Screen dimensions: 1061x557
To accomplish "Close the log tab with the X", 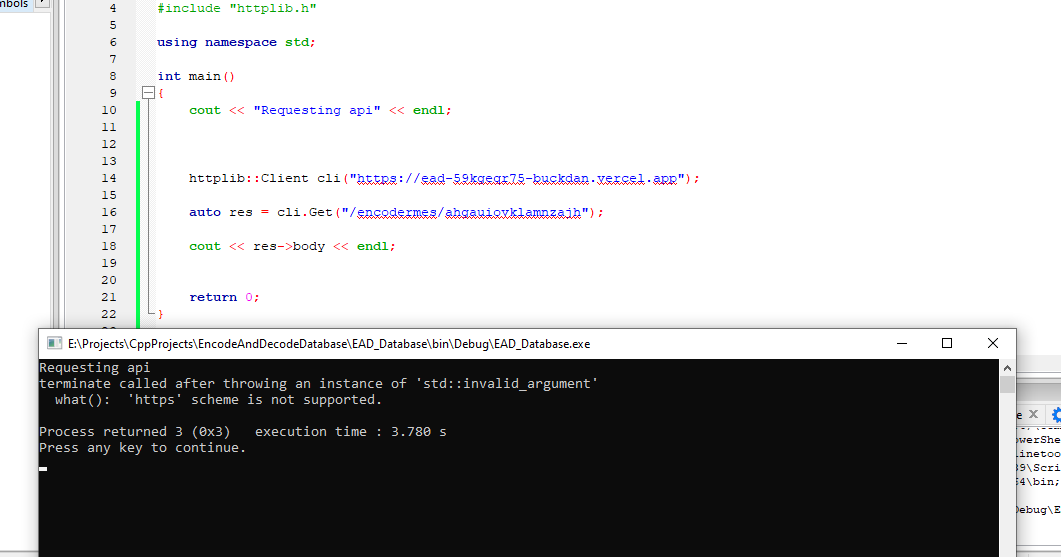I will point(1033,414).
